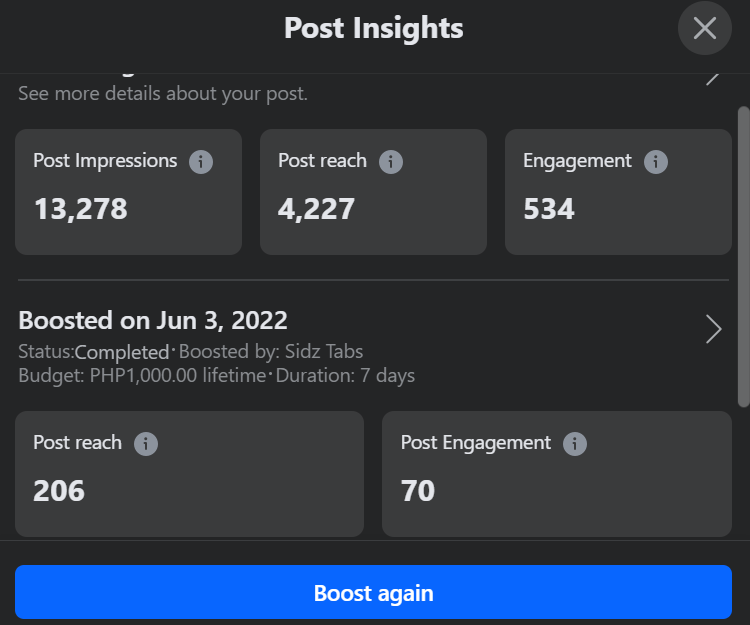This screenshot has width=750, height=625.
Task: Open the 'Boosted on Jun 3, 2022' heading
Action: (153, 321)
